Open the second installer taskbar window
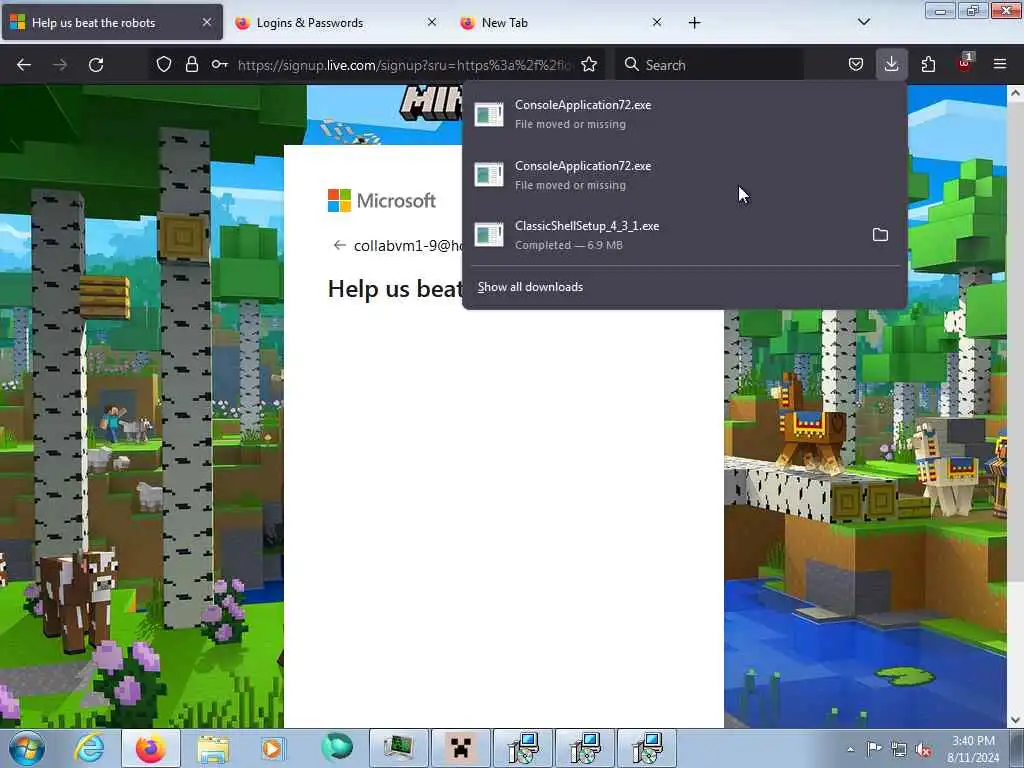Image resolution: width=1024 pixels, height=768 pixels. point(585,748)
